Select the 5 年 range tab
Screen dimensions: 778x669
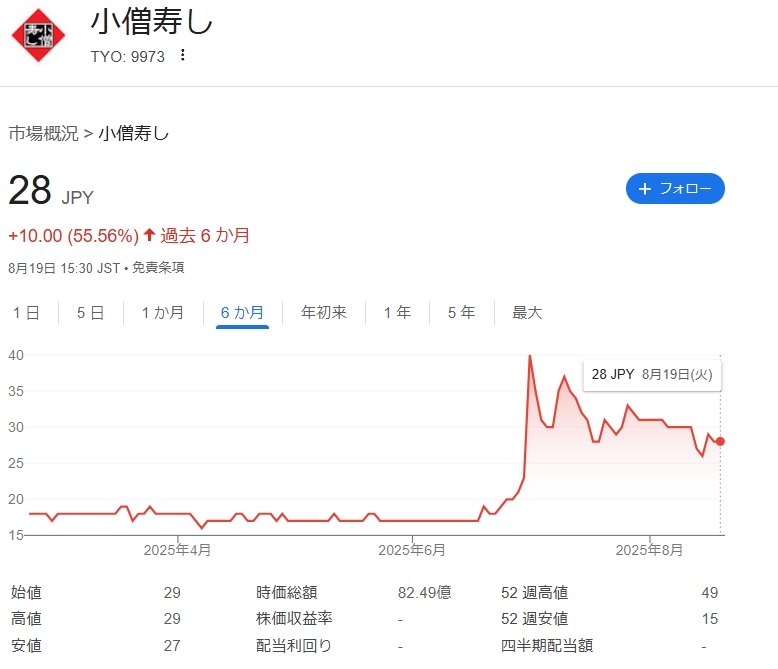pos(461,313)
